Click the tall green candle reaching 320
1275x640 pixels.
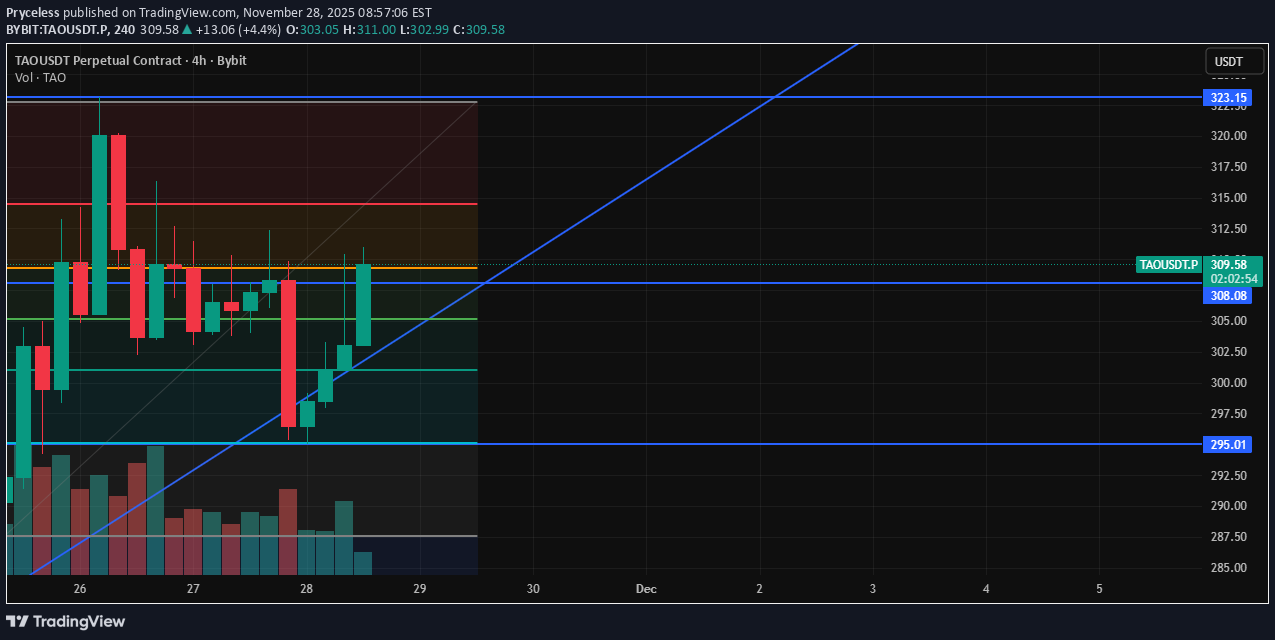99,225
